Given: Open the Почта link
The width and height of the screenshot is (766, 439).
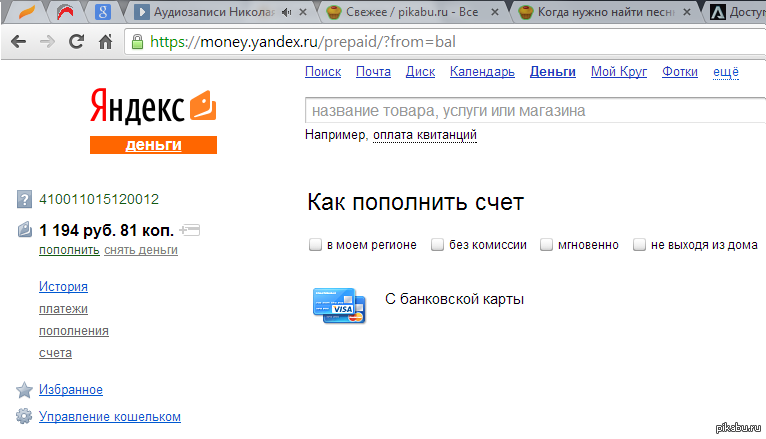Looking at the screenshot, I should tap(373, 72).
